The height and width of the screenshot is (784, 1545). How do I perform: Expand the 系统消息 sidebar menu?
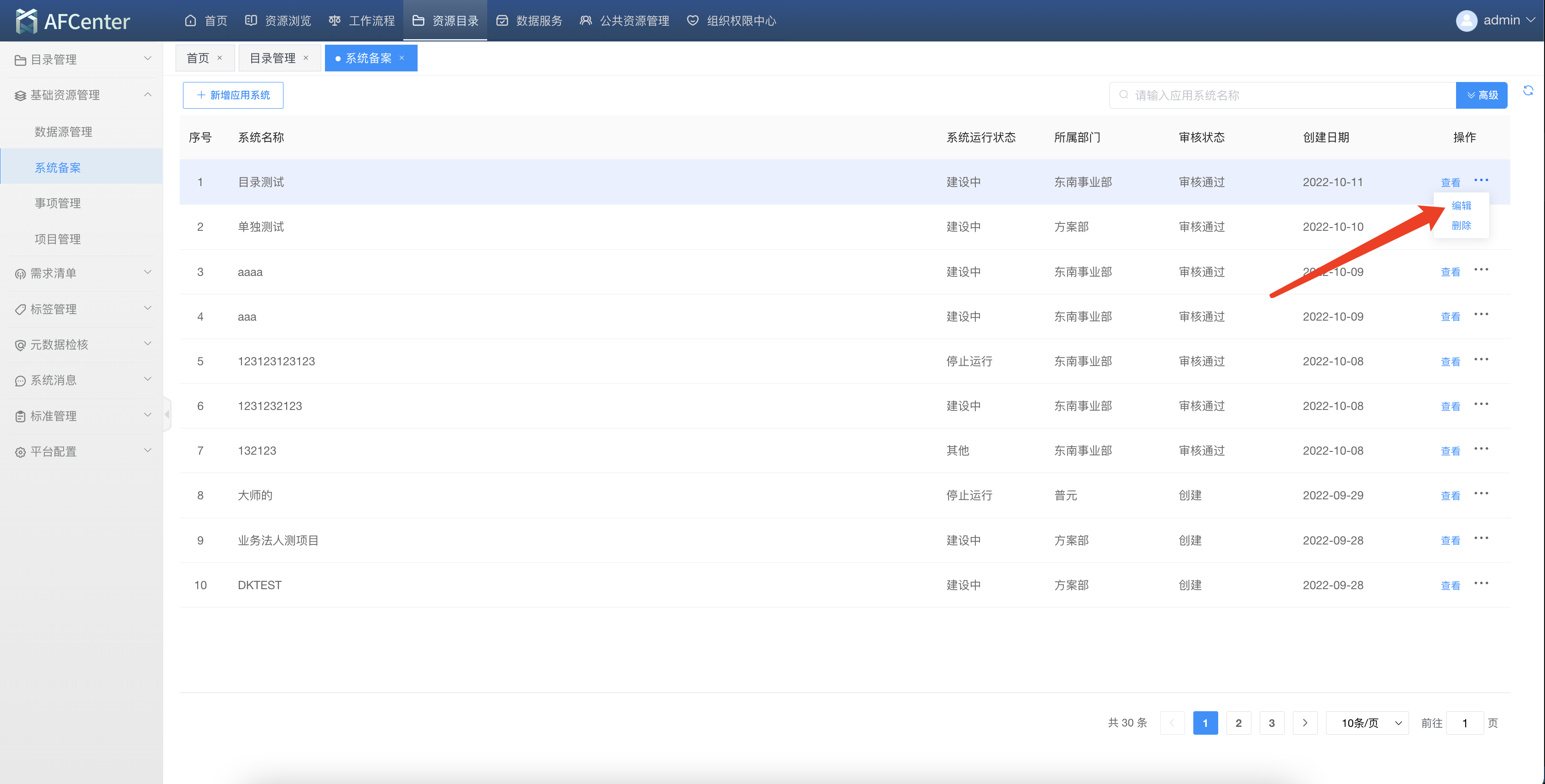pos(81,380)
